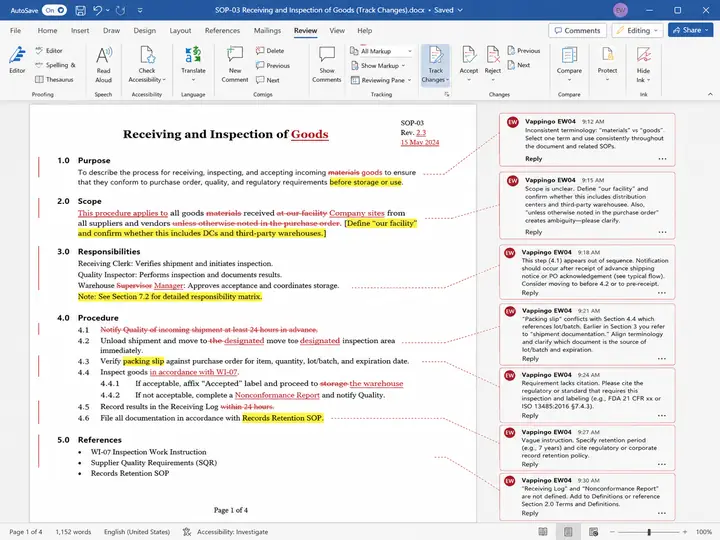This screenshot has width=720, height=540.
Task: Jump to Next change
Action: coord(519,65)
